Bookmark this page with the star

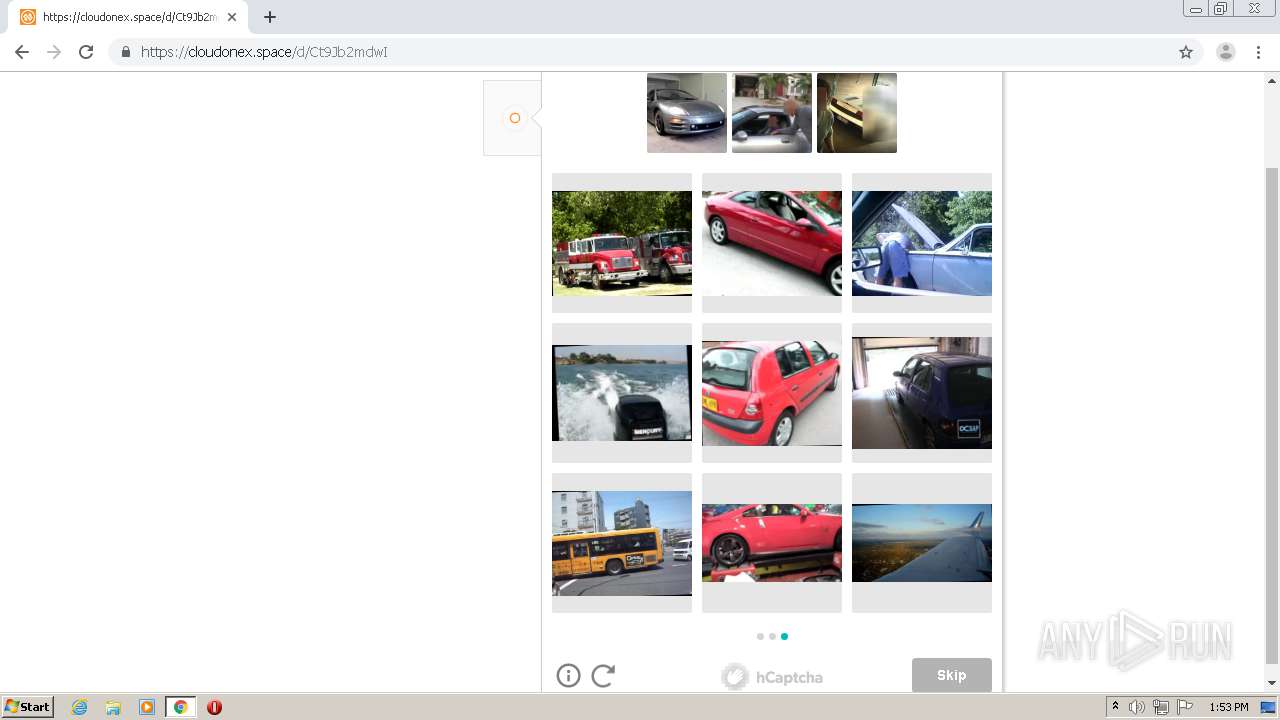[1186, 52]
